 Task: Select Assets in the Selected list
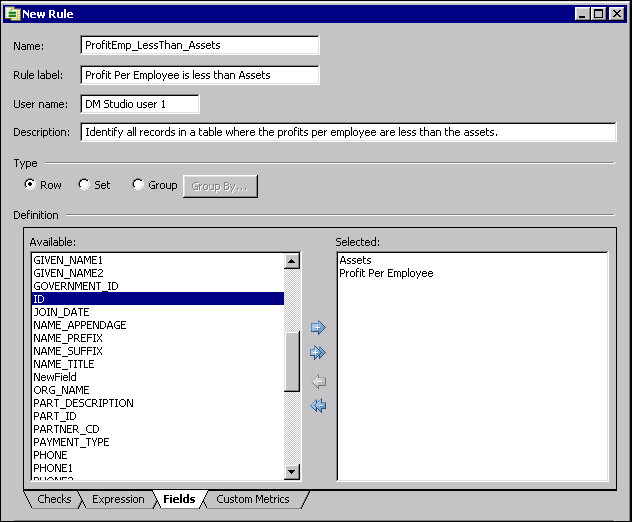(x=355, y=260)
